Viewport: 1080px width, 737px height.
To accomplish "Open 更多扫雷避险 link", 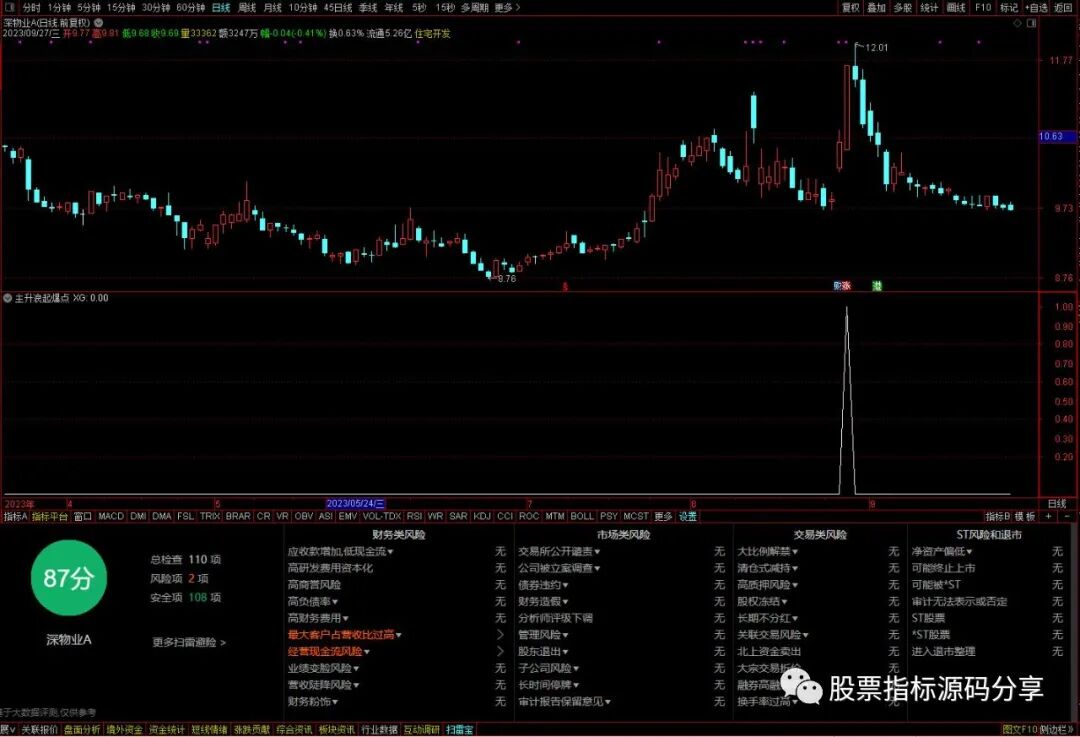I will [189, 642].
